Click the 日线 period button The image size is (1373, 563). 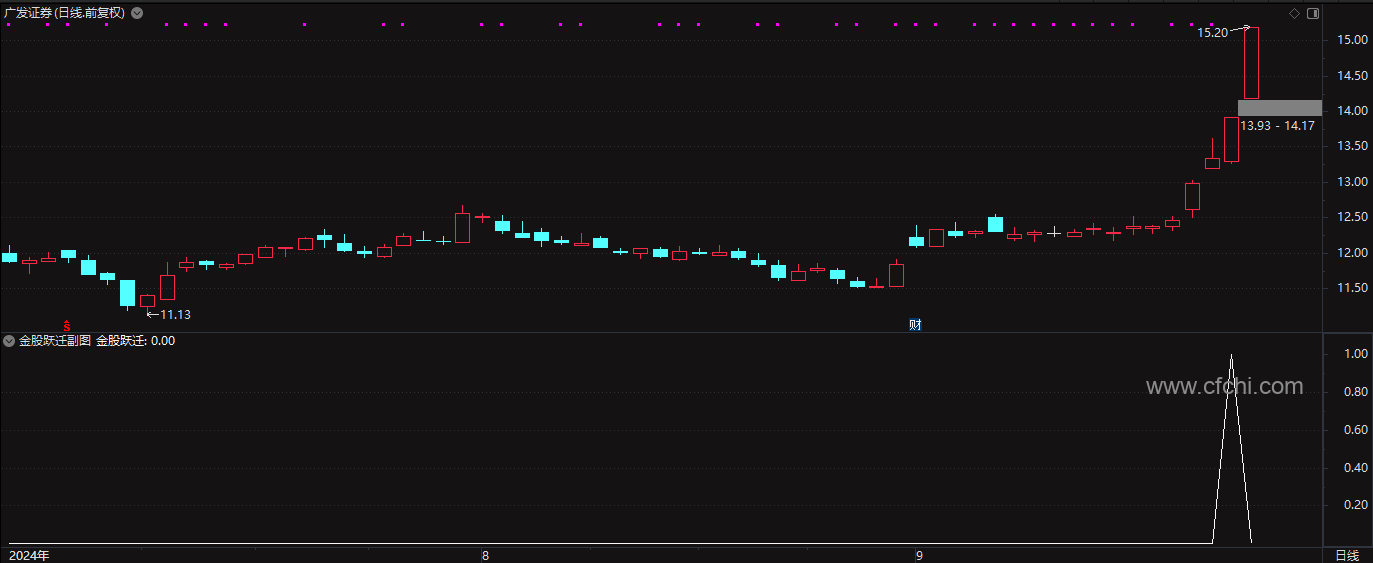coord(1347,555)
